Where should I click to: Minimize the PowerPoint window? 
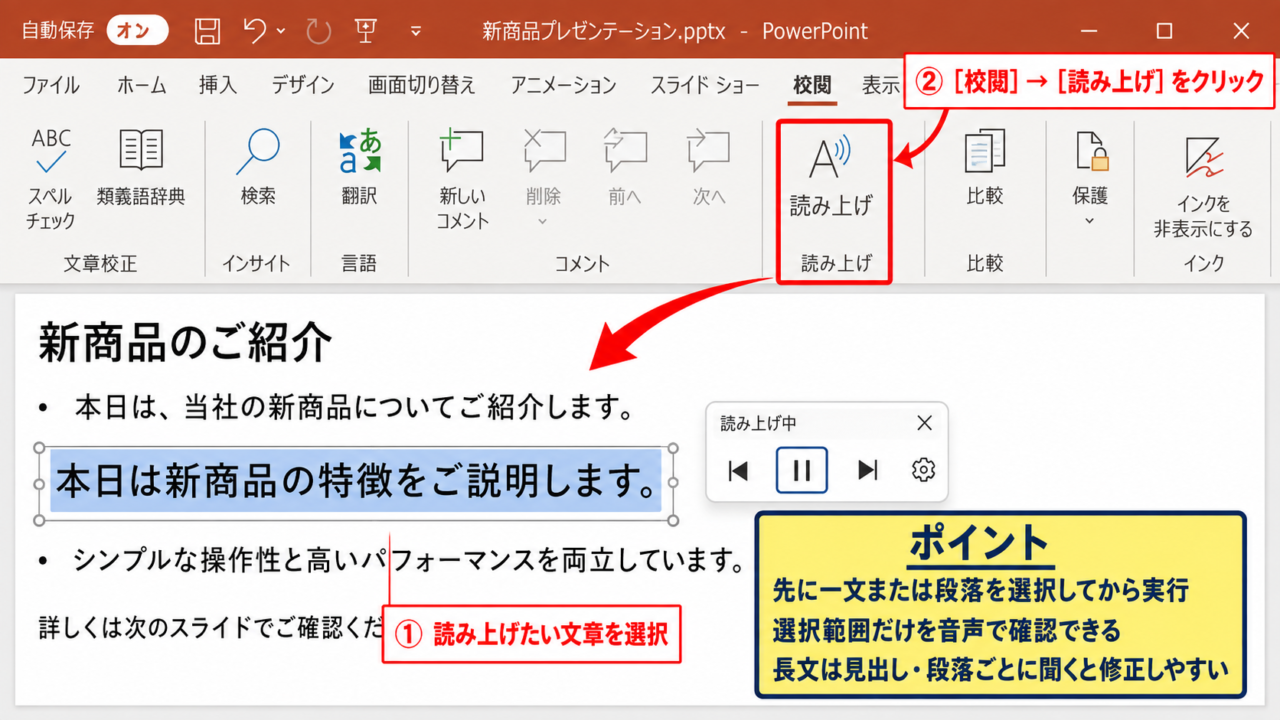pyautogui.click(x=1087, y=31)
